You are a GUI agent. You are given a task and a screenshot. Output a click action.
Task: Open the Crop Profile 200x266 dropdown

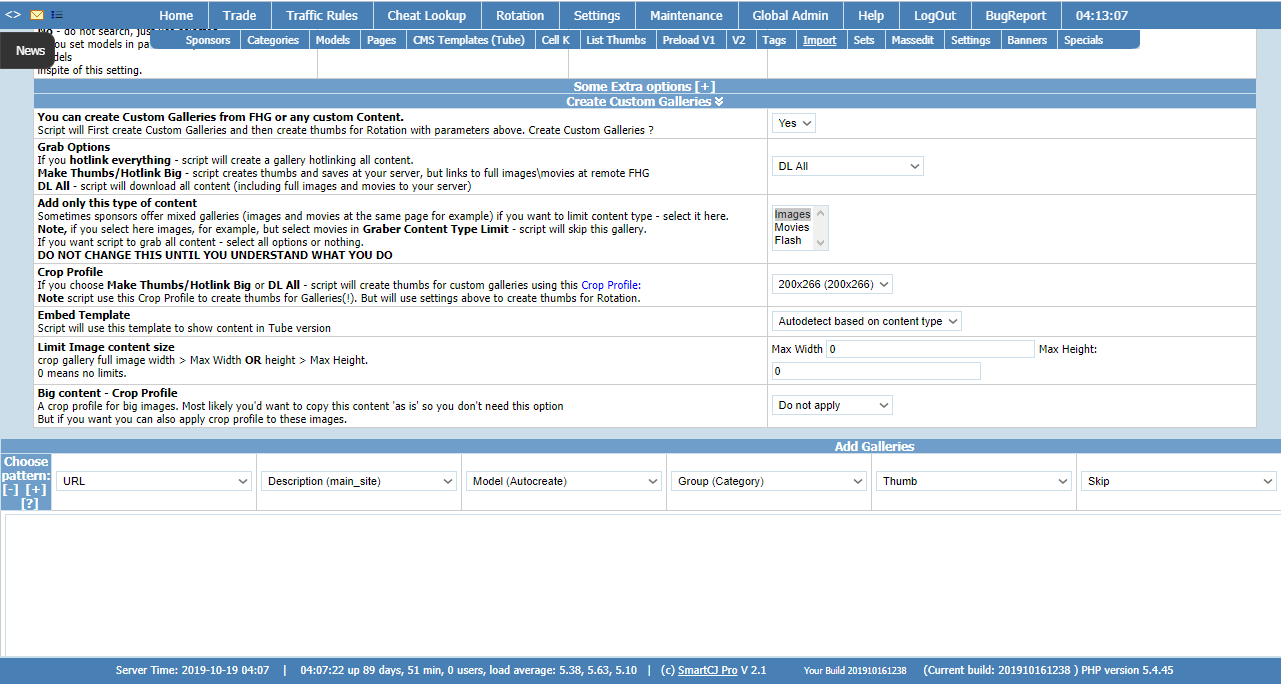click(832, 284)
